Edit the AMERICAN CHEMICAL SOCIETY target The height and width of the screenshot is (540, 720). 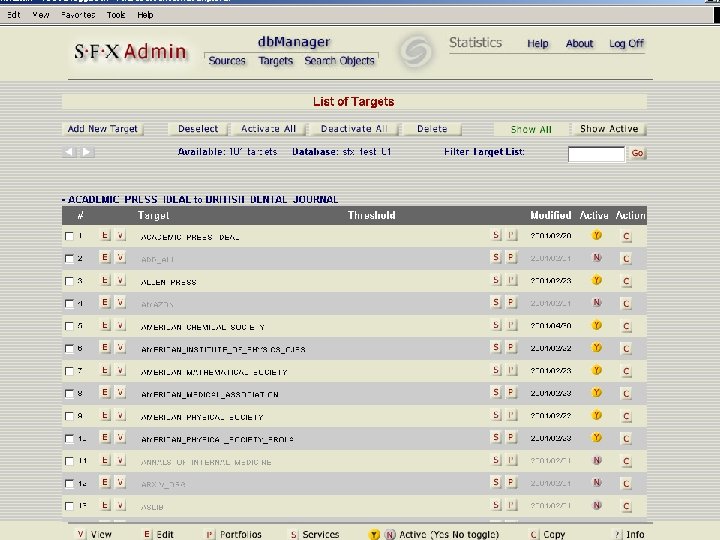(x=105, y=326)
